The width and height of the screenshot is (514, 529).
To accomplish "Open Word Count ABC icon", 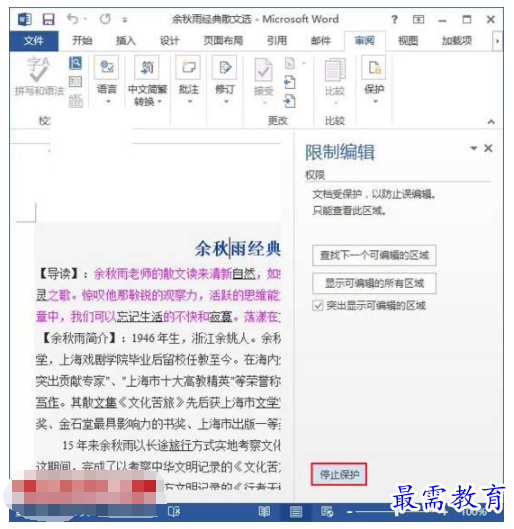I will (76, 101).
